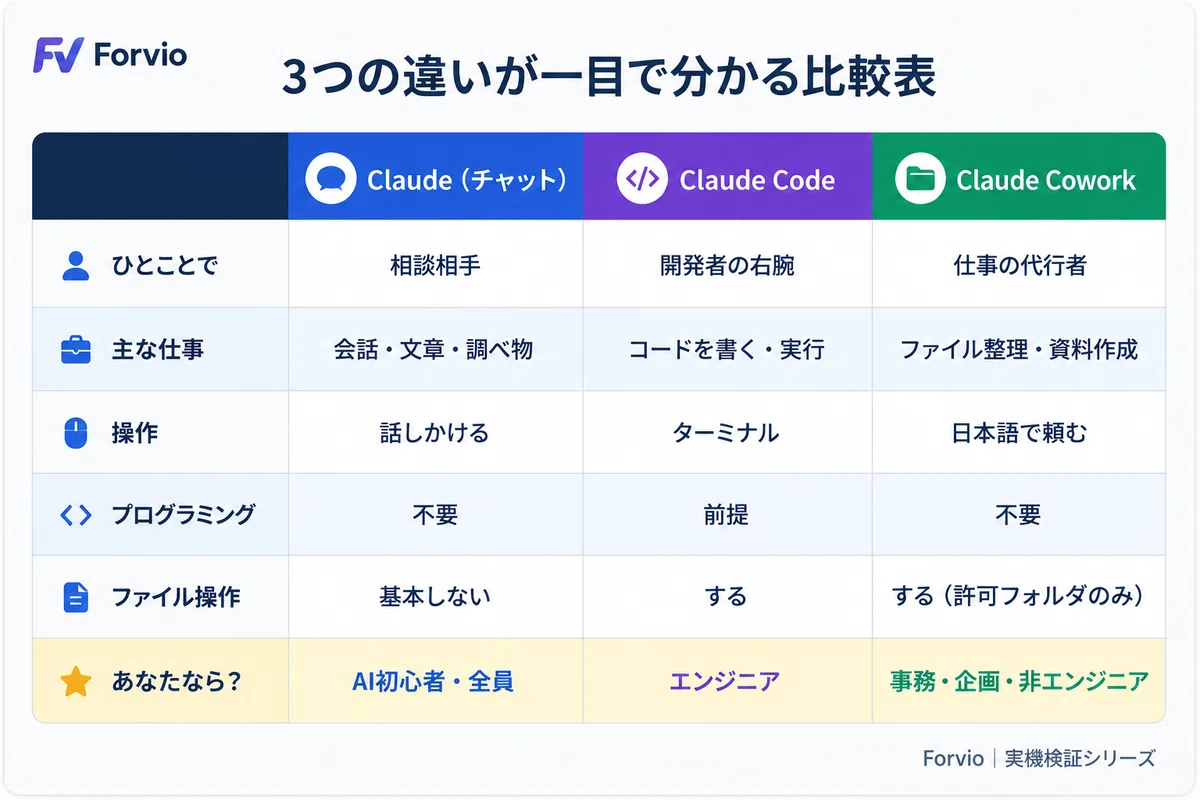Select the briefcase icon next to 主な仕事
Image resolution: width=1200 pixels, height=800 pixels.
tap(76, 349)
